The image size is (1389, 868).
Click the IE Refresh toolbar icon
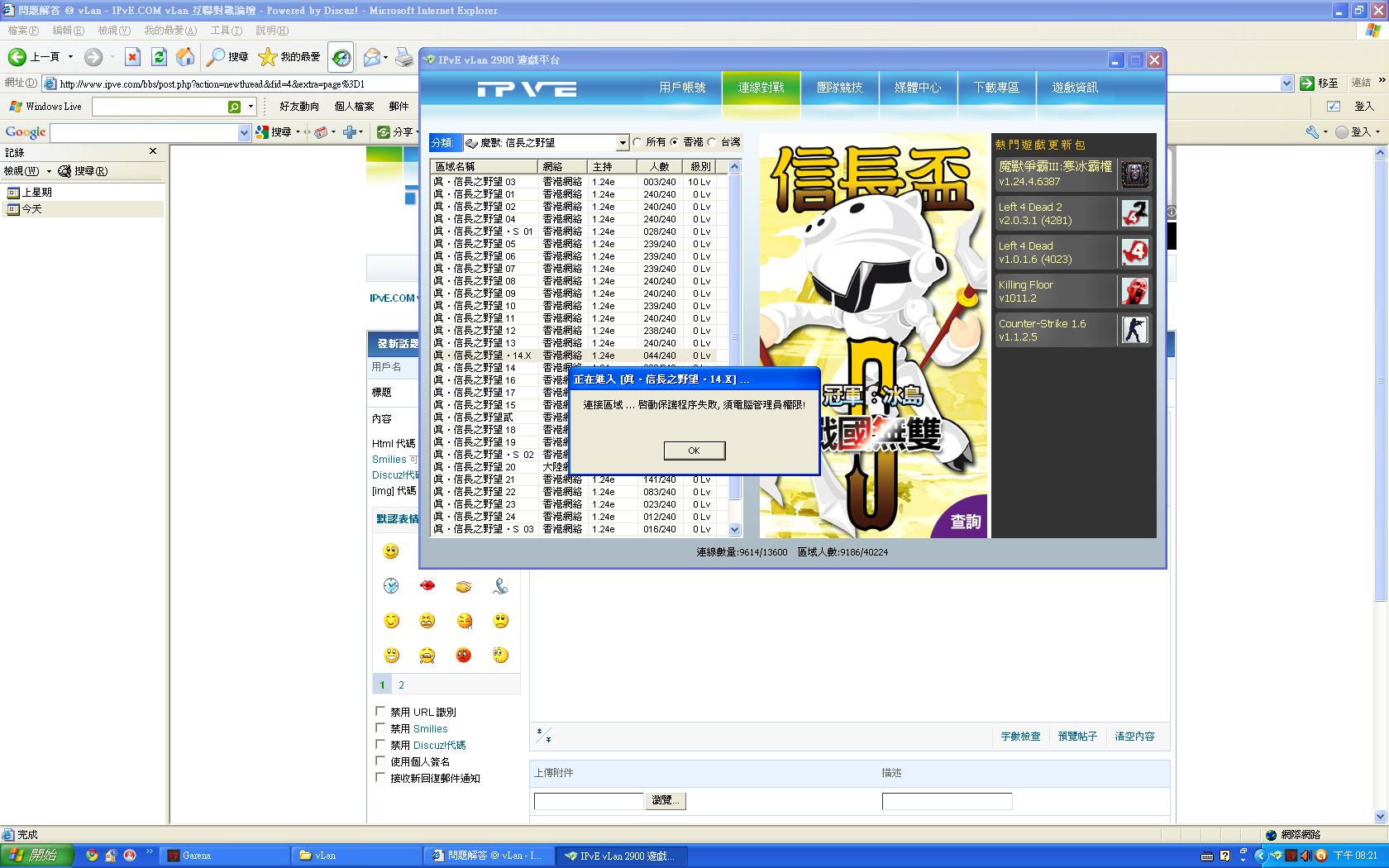click(x=160, y=57)
